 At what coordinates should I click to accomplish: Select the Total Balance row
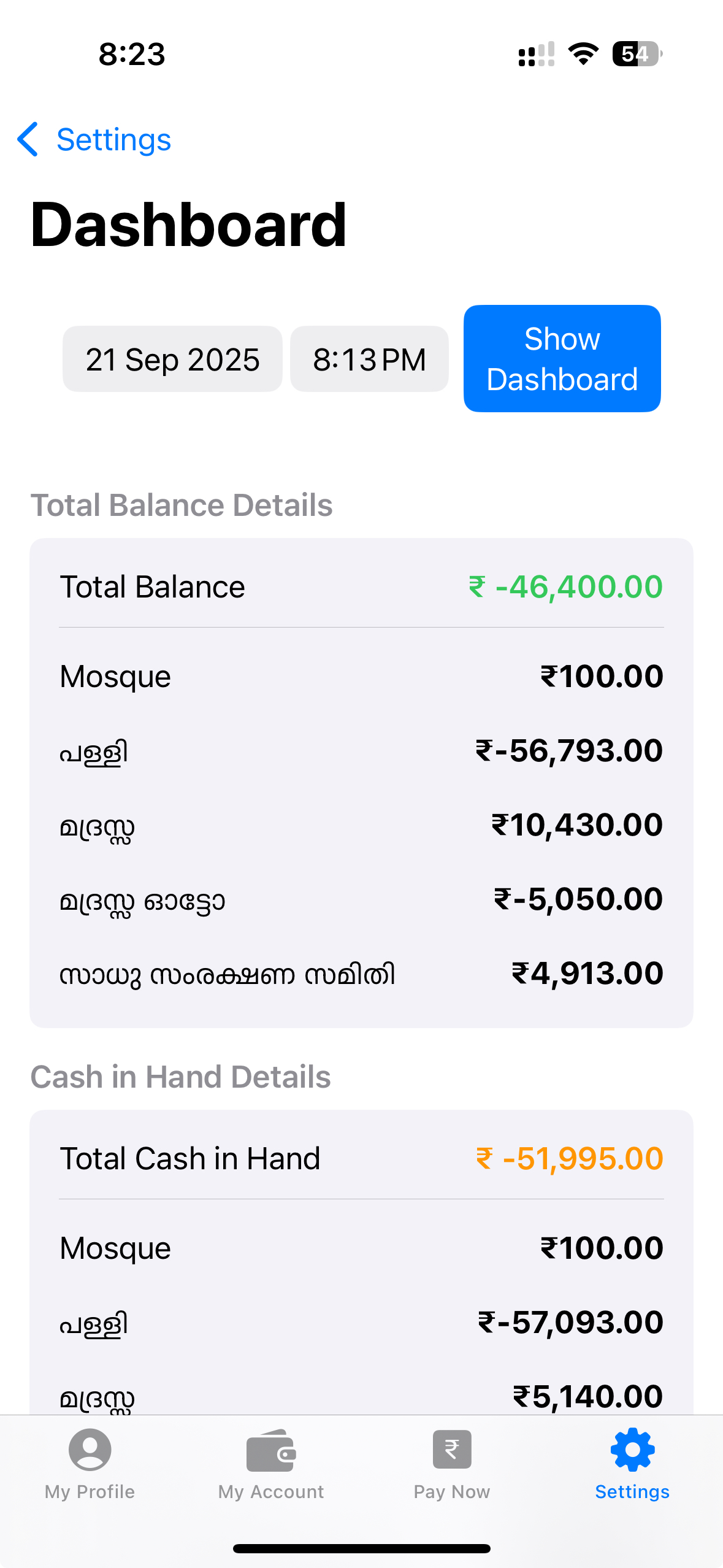pos(361,587)
